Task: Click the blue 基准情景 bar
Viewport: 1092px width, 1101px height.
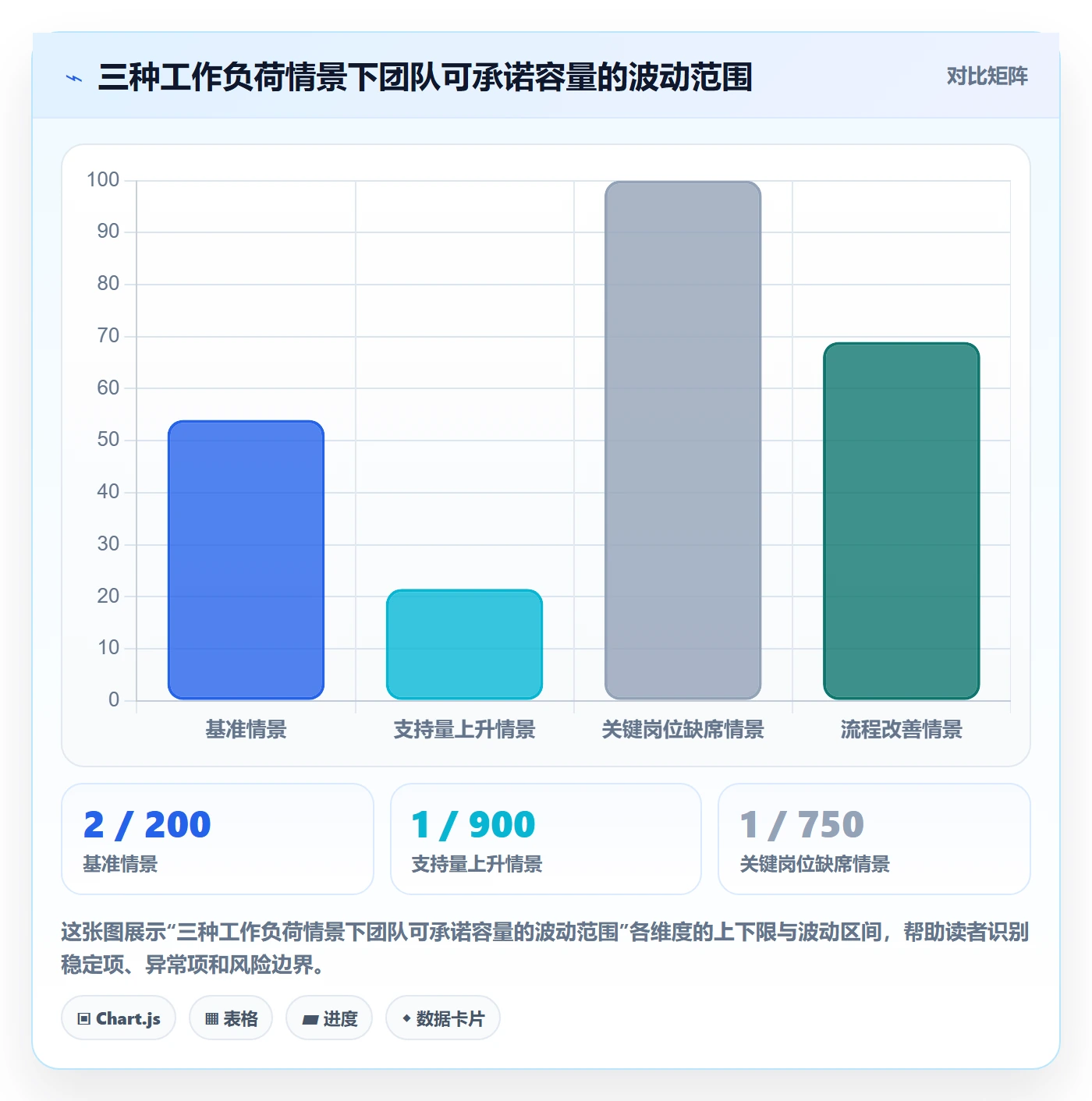Action: 246,560
